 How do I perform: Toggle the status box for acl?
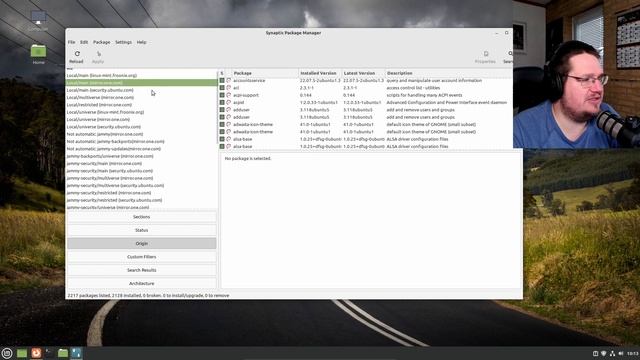point(222,88)
